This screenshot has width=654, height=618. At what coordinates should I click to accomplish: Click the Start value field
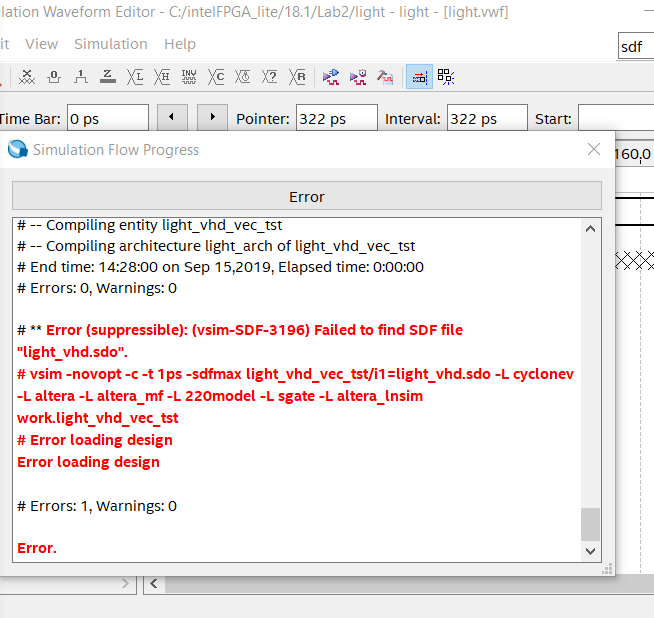(x=616, y=118)
